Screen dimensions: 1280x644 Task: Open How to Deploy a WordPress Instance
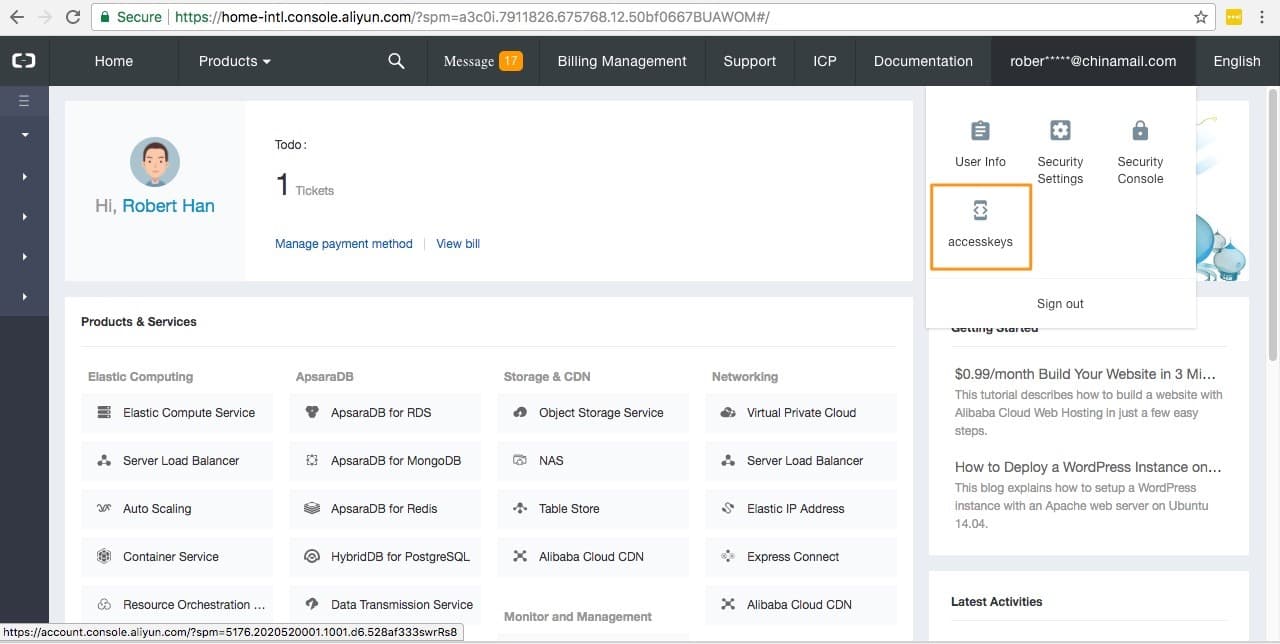pyautogui.click(x=1088, y=467)
